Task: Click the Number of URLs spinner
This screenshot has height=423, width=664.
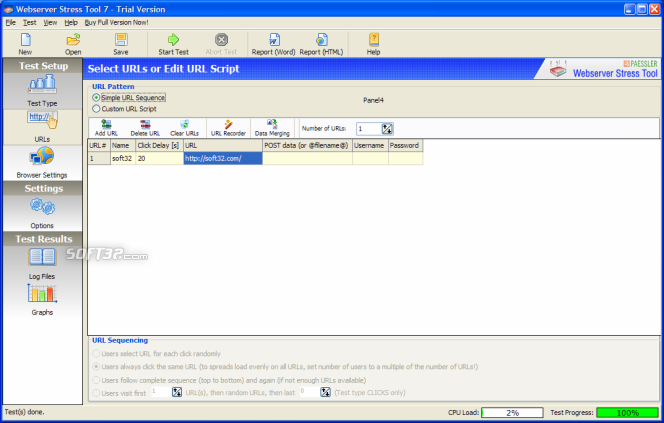Action: [x=387, y=129]
